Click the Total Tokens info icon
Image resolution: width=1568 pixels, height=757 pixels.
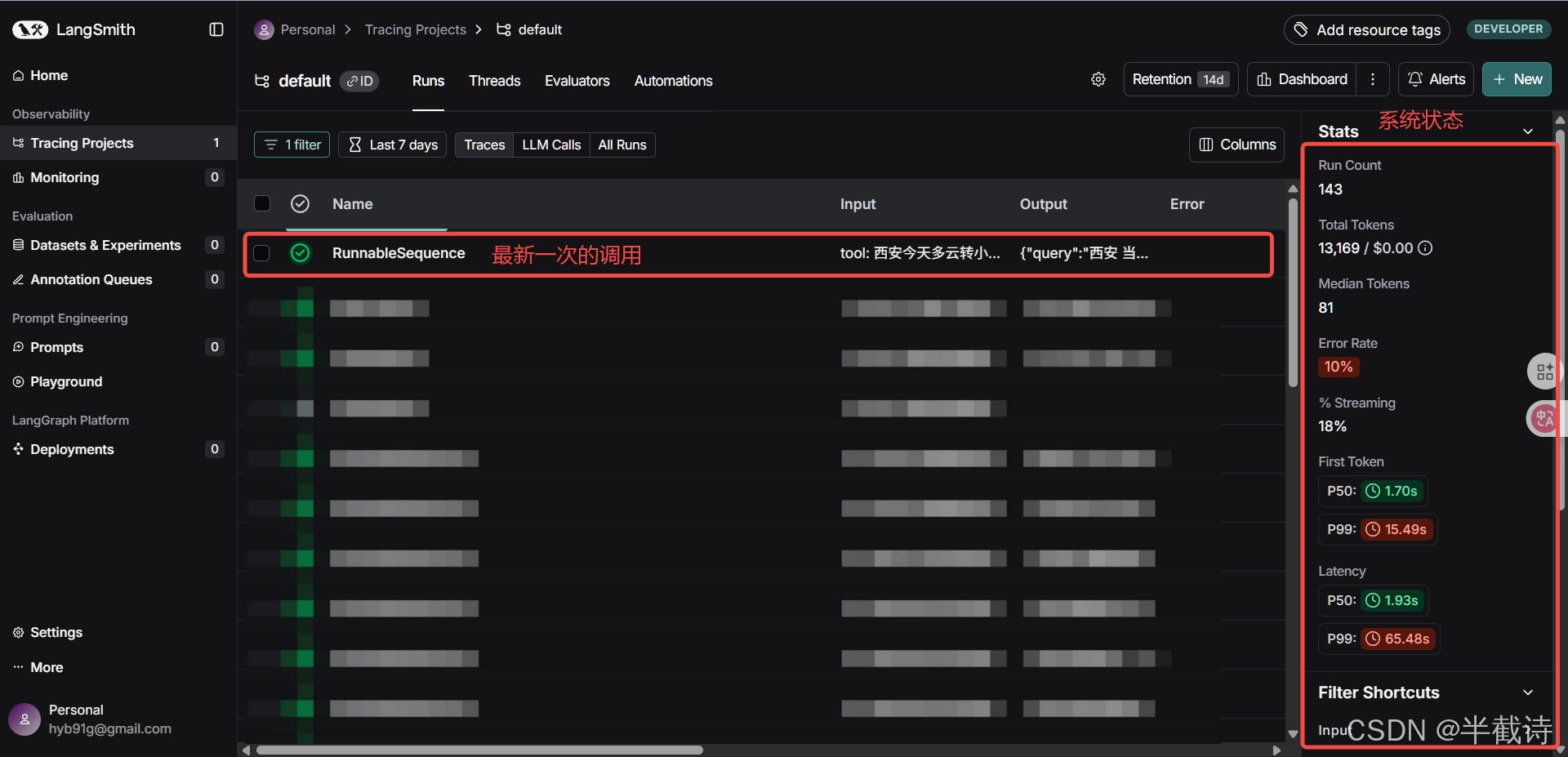tap(1425, 248)
